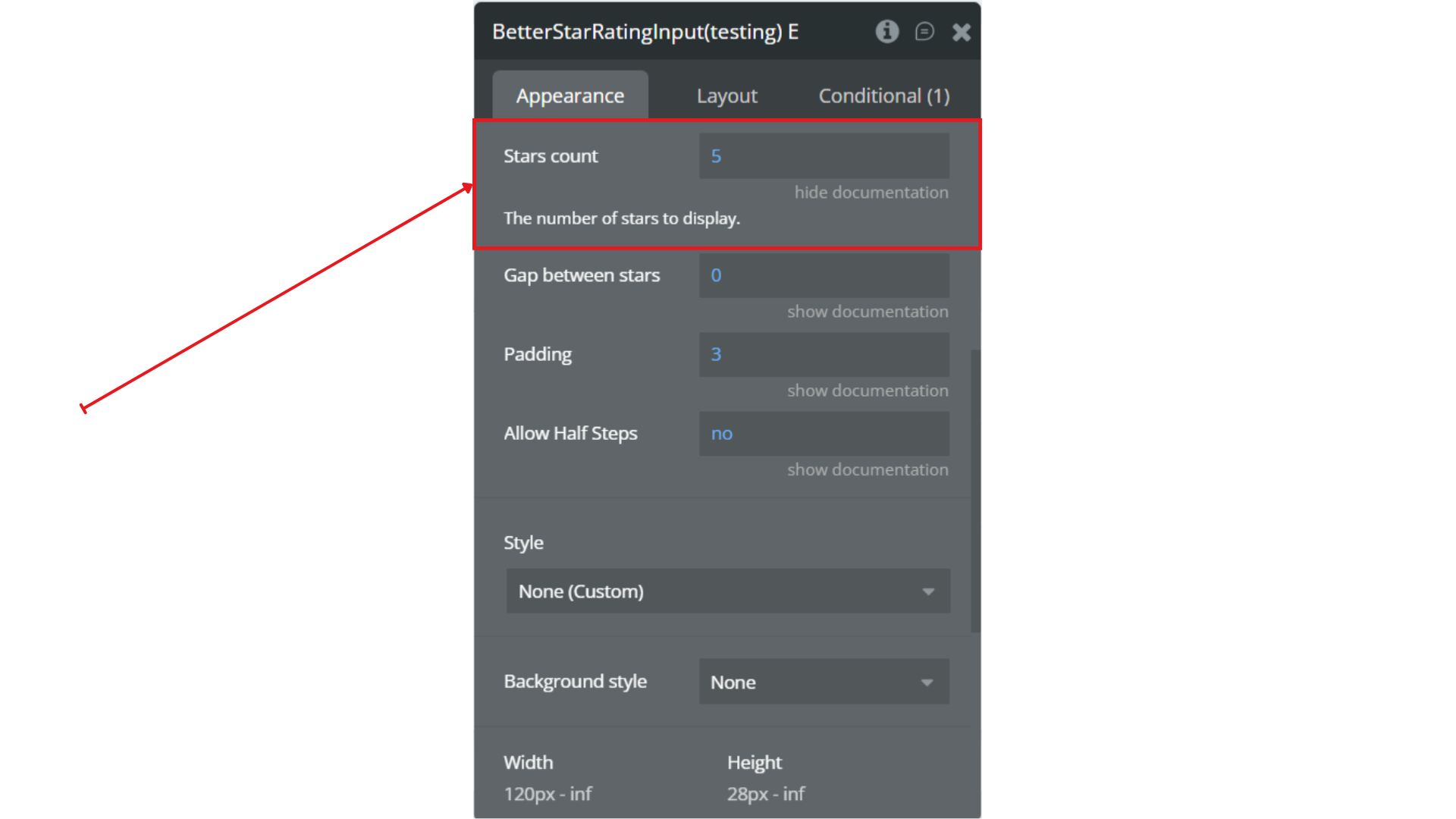This screenshot has height=819, width=1456.
Task: Click the info icon in panel header
Action: pyautogui.click(x=886, y=32)
